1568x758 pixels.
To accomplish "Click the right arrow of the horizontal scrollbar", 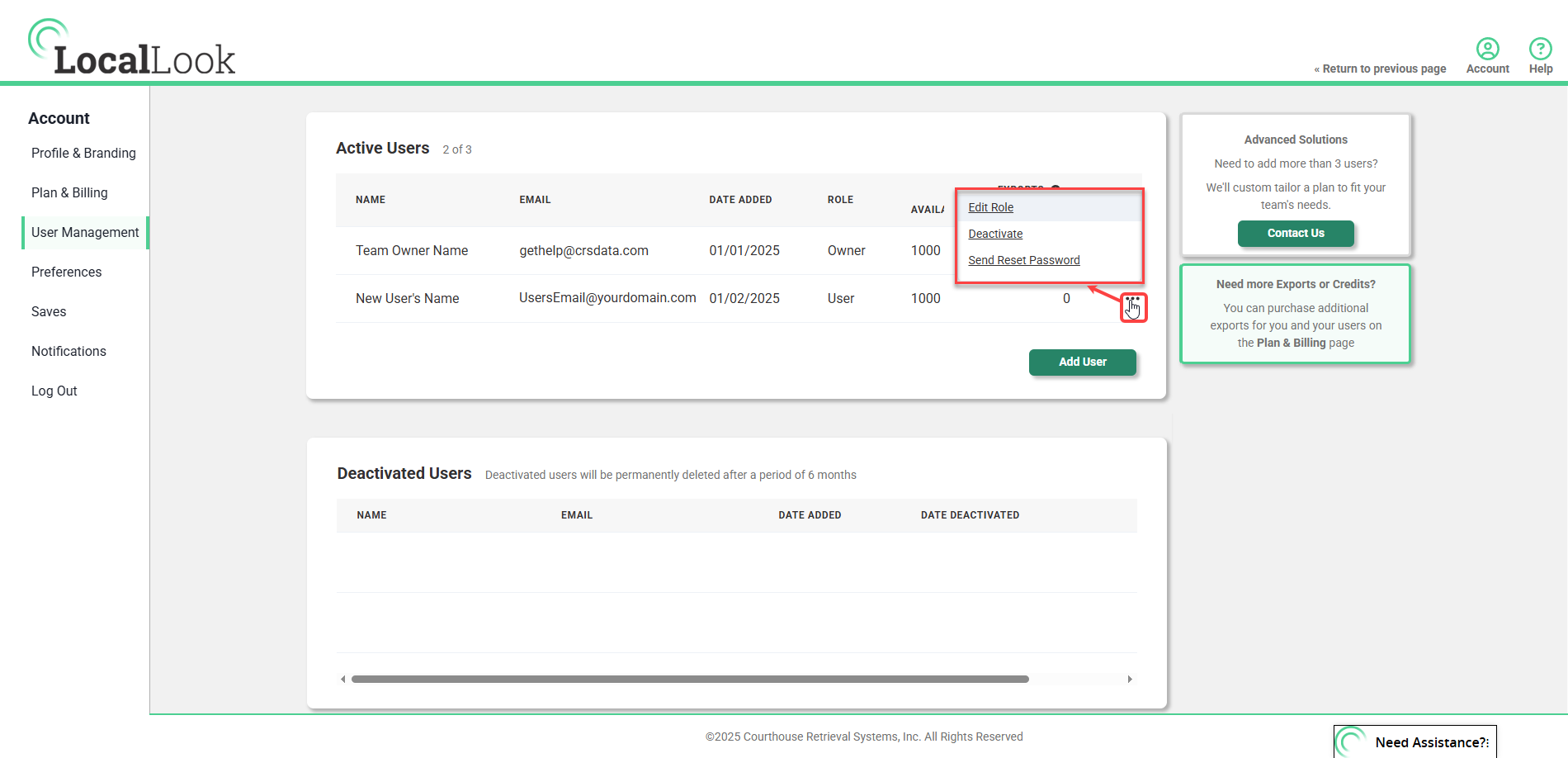I will (1130, 679).
